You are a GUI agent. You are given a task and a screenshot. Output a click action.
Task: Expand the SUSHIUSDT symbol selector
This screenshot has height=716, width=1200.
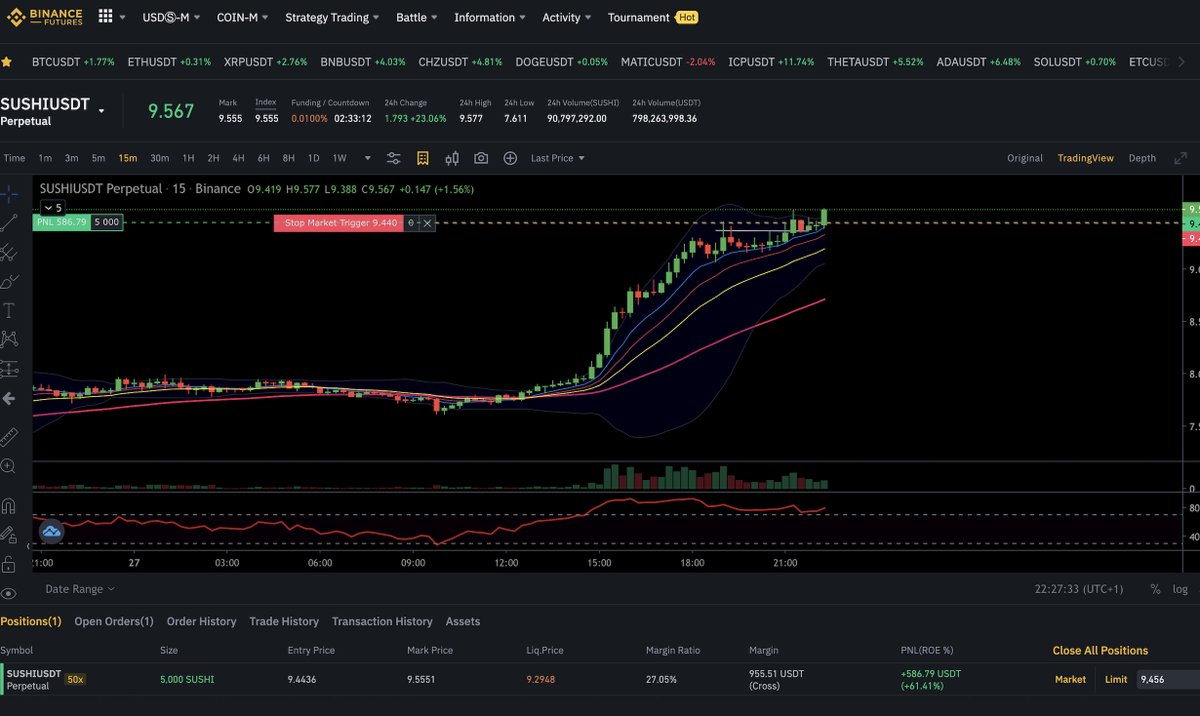[102, 111]
